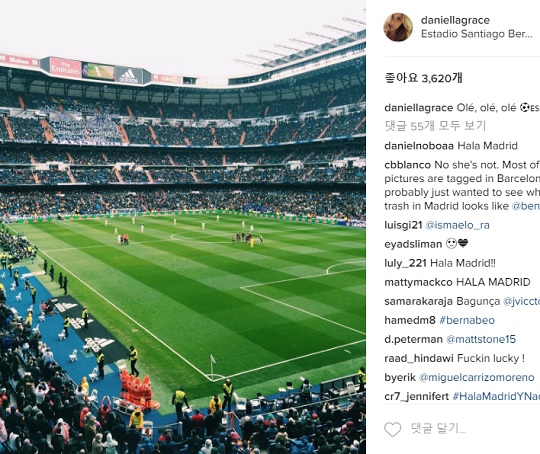Open daniellagrace profile picture
The width and height of the screenshot is (540, 454).
(398, 27)
